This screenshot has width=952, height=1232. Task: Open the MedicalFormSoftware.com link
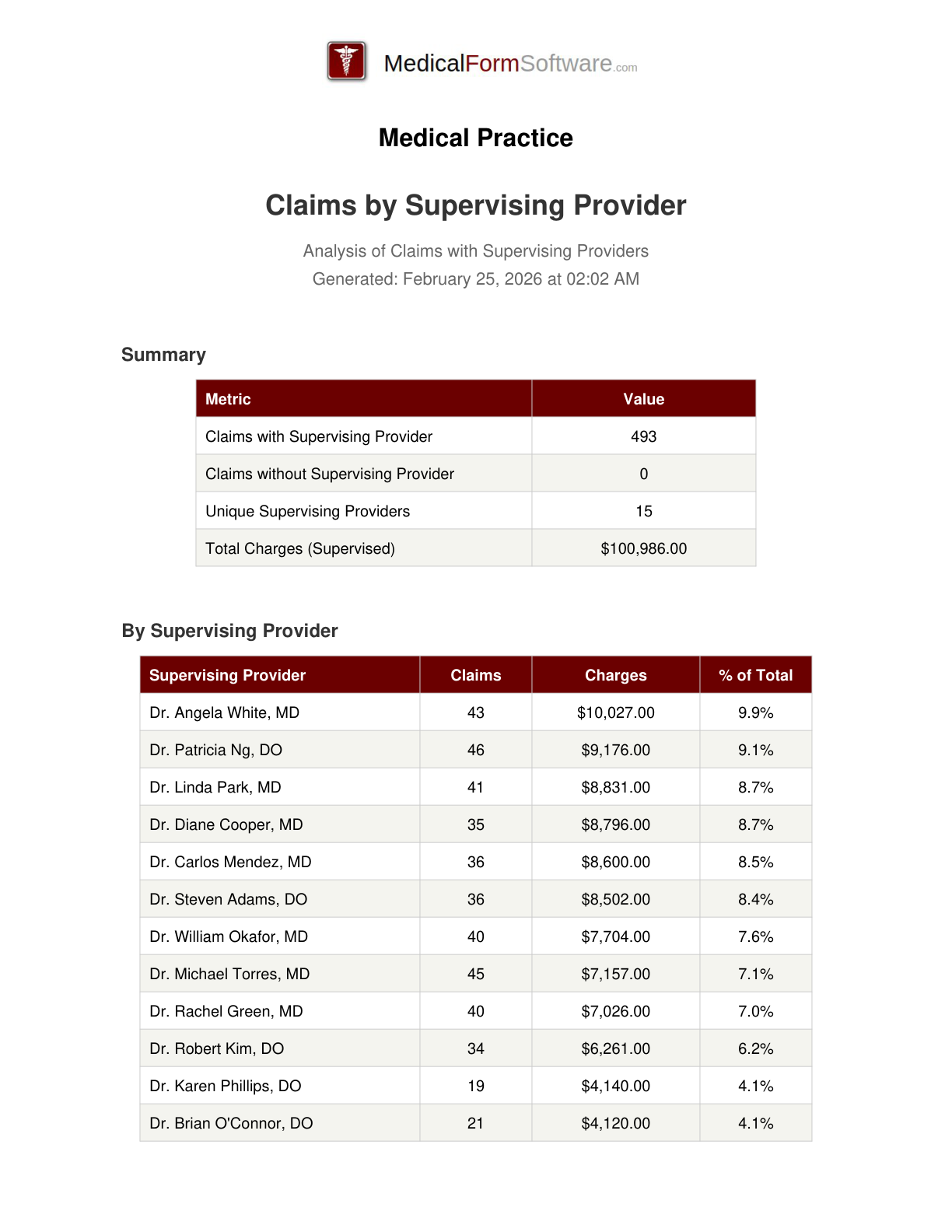point(510,63)
